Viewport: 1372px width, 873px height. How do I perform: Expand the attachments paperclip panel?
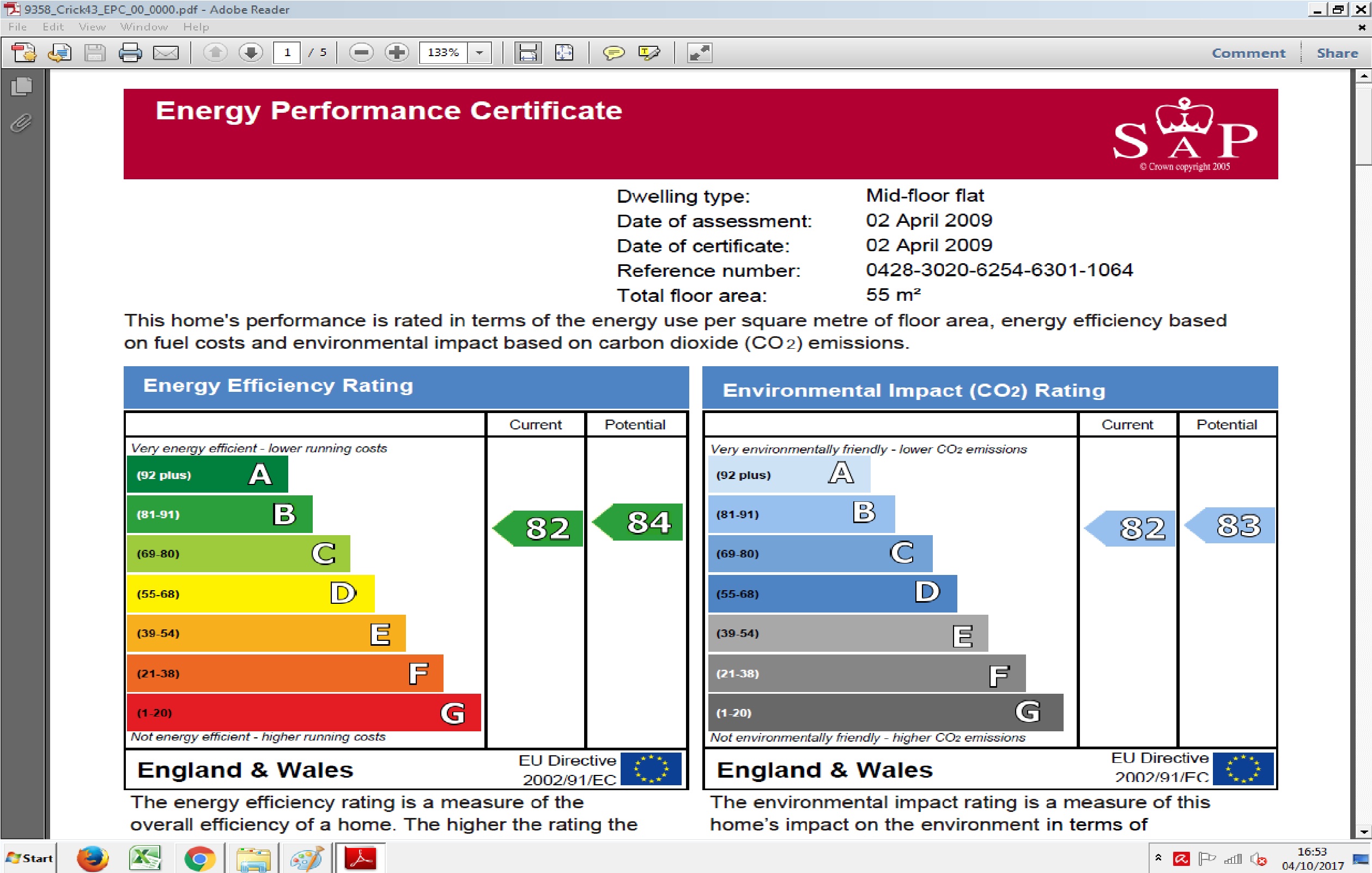pyautogui.click(x=22, y=123)
